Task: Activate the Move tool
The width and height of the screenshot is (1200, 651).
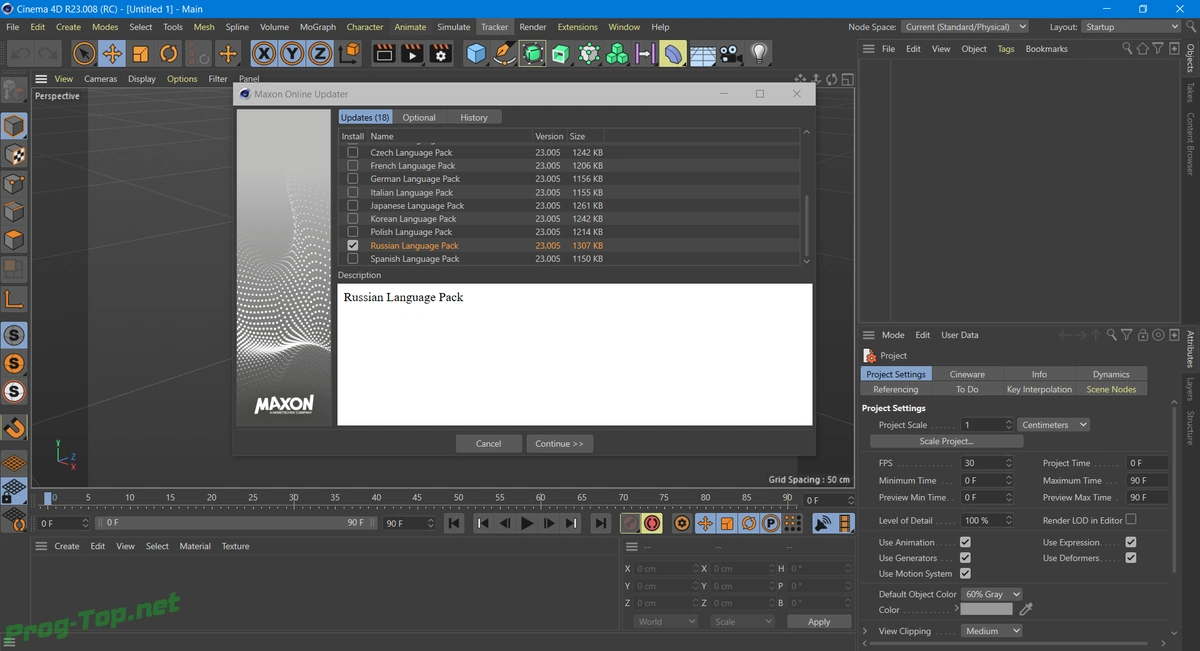Action: pos(112,53)
